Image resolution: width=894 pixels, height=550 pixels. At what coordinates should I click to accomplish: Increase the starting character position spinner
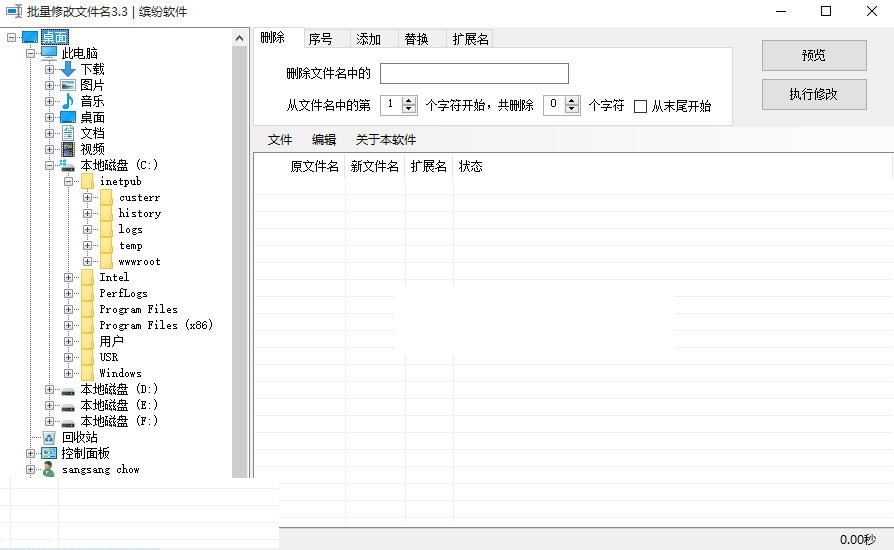408,101
